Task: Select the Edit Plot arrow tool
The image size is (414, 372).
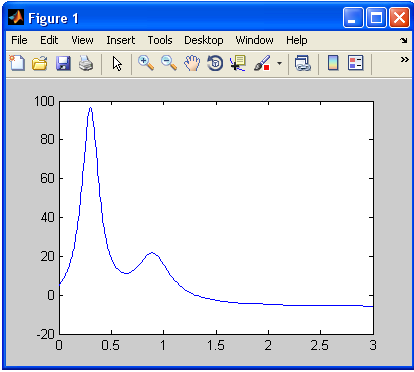Action: (117, 63)
